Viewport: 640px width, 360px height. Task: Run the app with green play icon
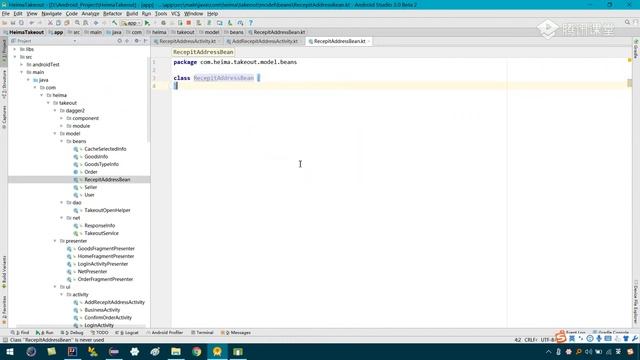tap(147, 23)
